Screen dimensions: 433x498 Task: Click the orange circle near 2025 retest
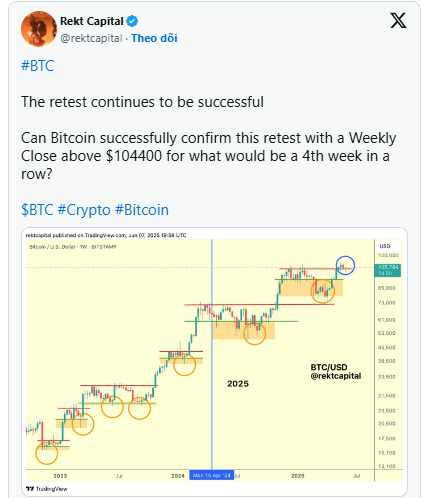tap(322, 291)
